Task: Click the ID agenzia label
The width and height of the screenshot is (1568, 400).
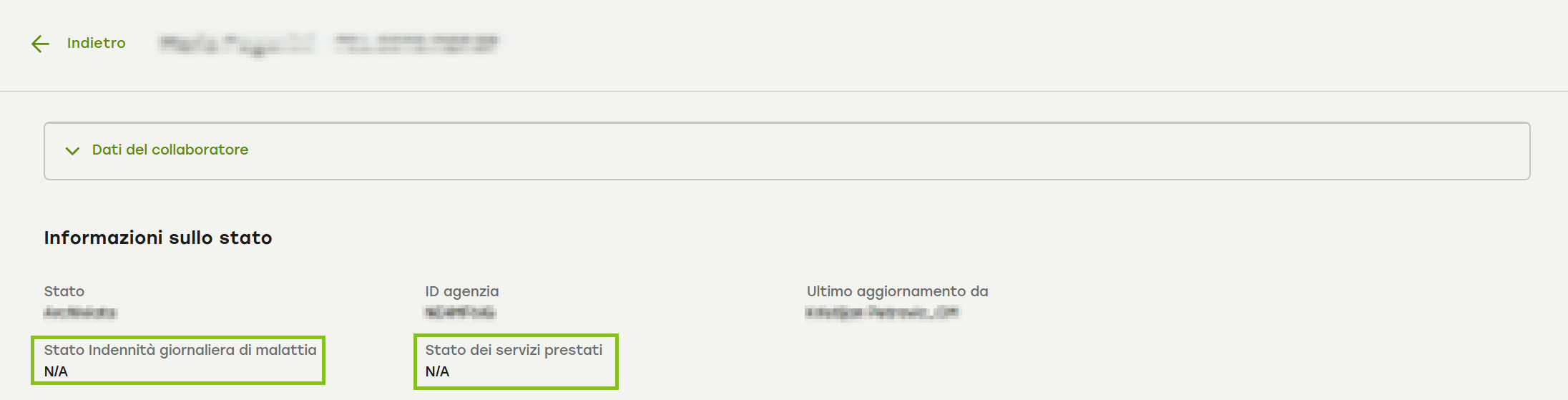Action: (x=462, y=291)
